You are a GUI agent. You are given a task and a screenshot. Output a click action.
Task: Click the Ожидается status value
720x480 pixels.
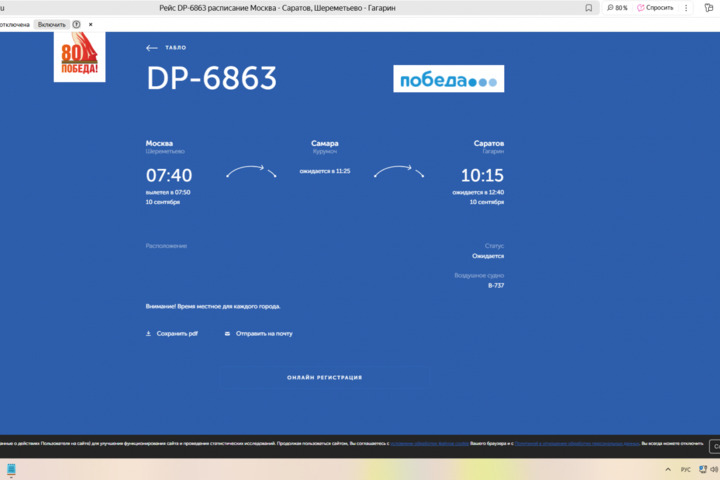[x=488, y=256]
